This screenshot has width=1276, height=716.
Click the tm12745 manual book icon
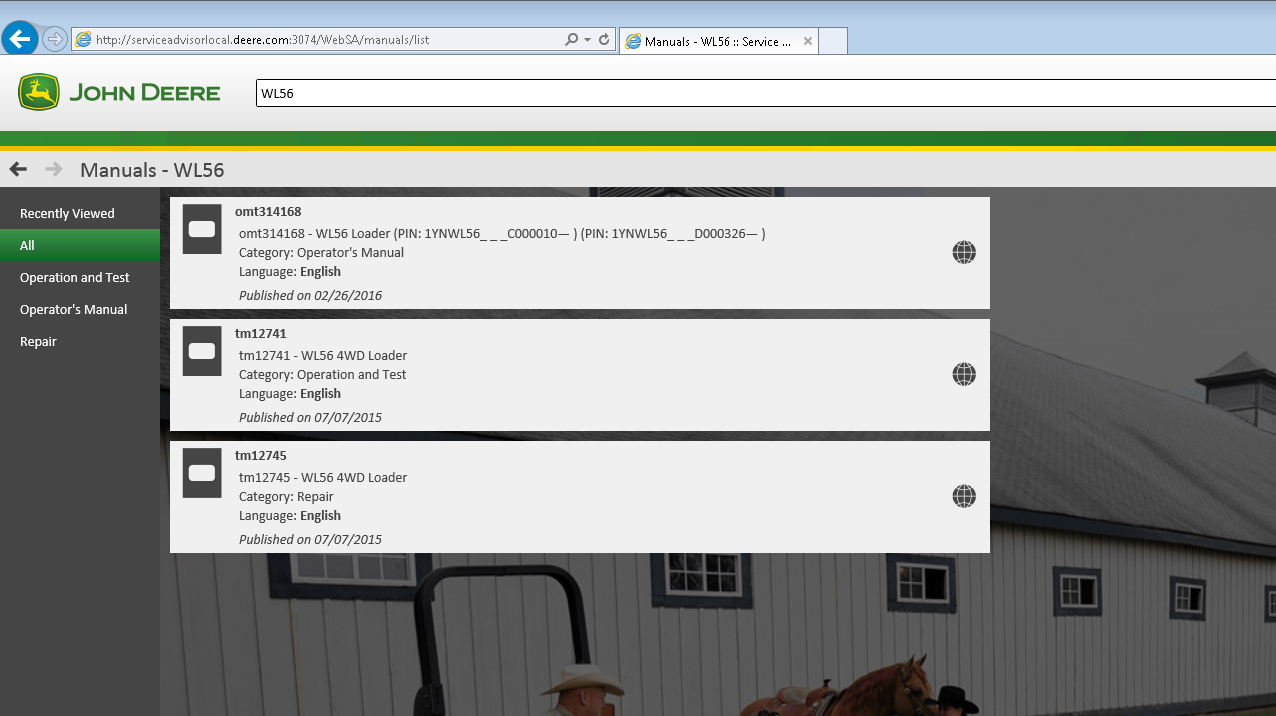[202, 473]
